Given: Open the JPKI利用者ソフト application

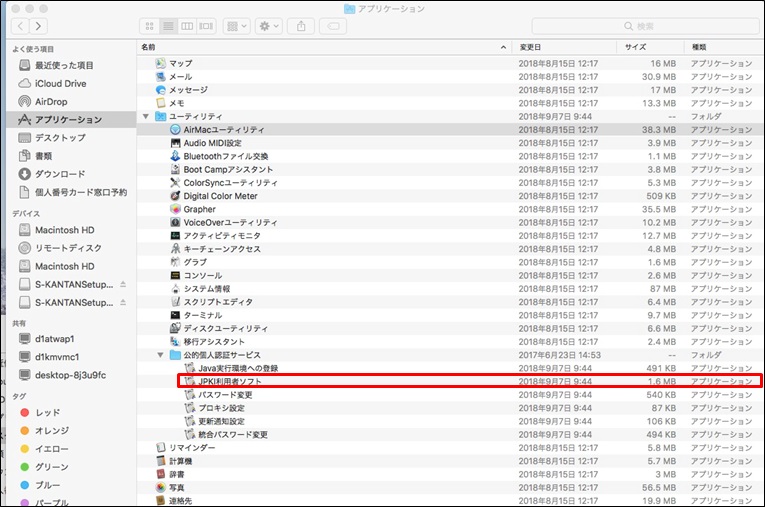Looking at the screenshot, I should point(229,381).
